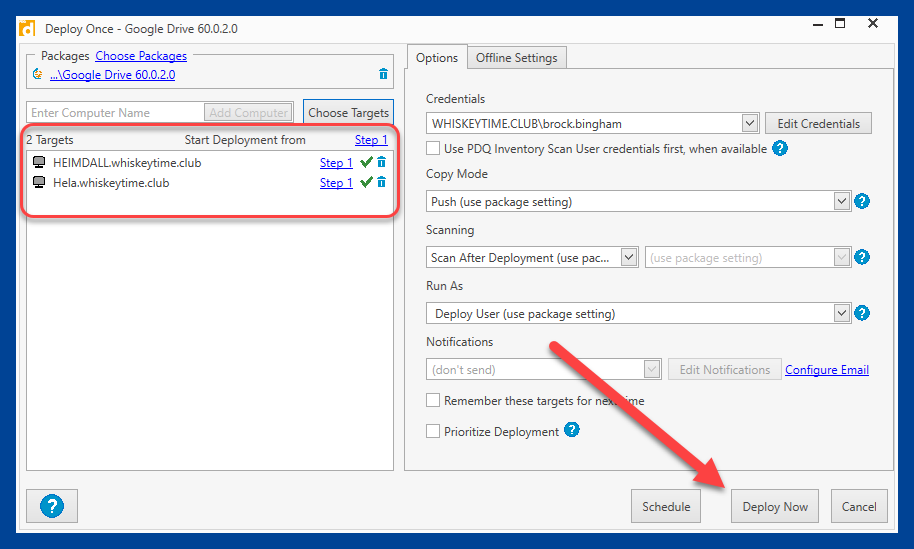
Task: Switch to the Offline Settings tab
Action: pyautogui.click(x=516, y=58)
